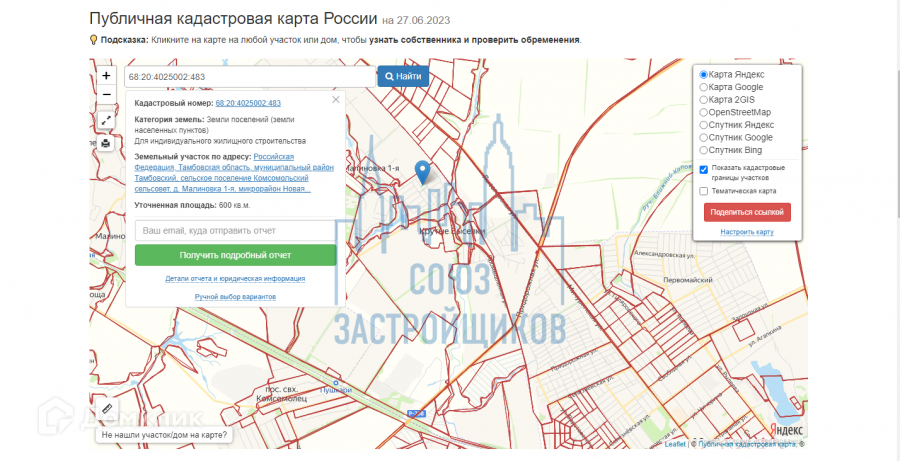Click Поделиться ссылкой button

click(x=747, y=212)
